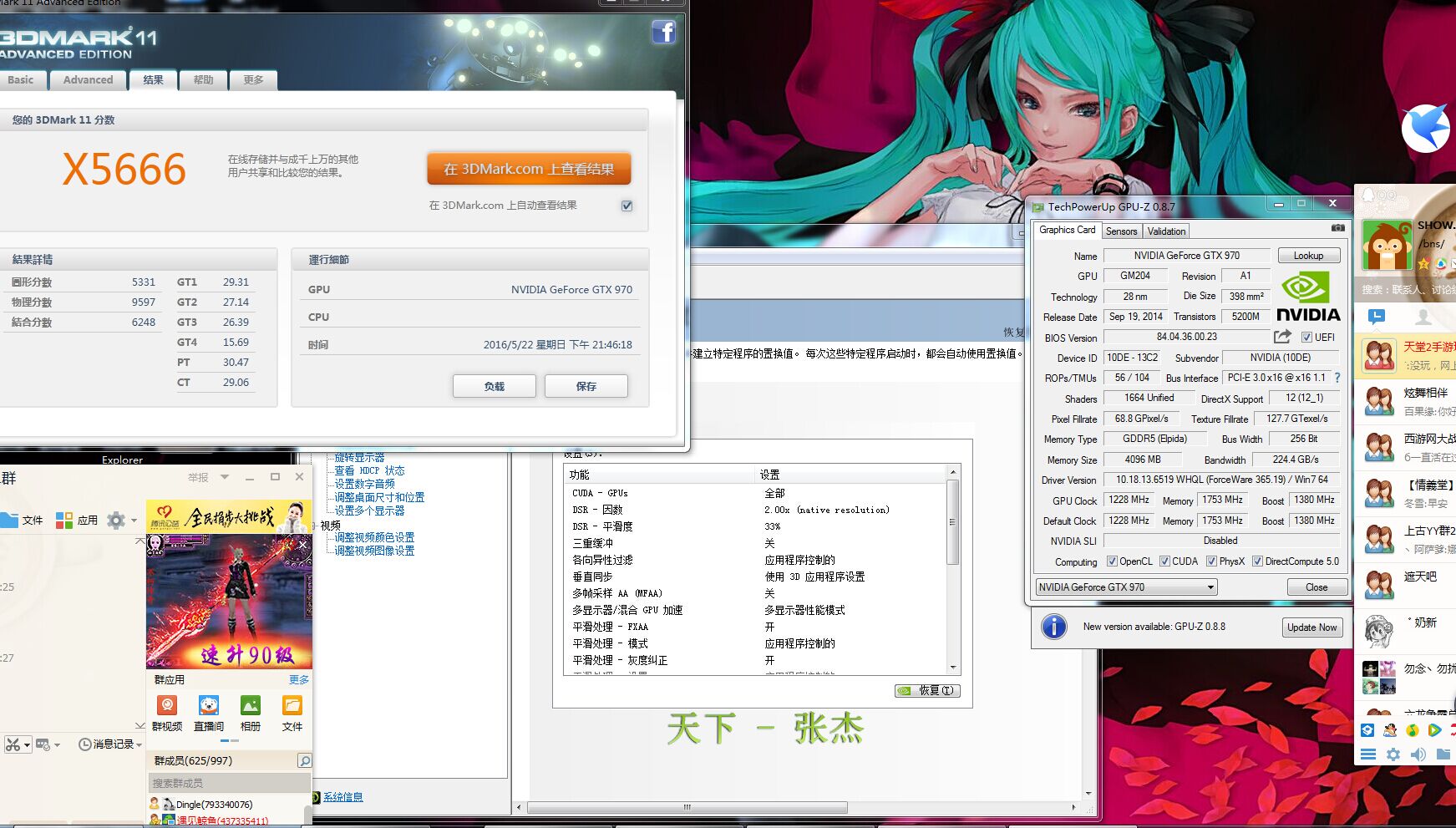Open 调整视频颜色设置 in tree

374,537
